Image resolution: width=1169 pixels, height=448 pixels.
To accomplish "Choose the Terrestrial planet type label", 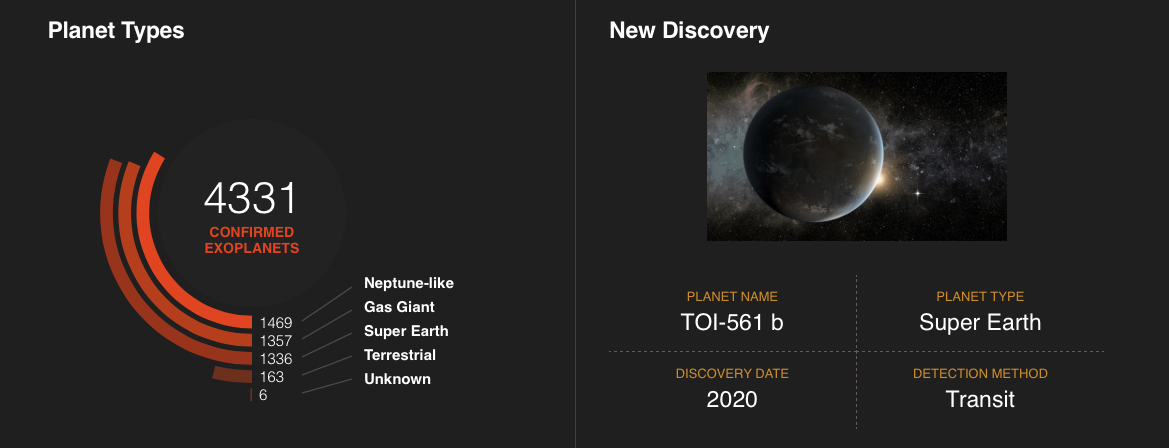I will coord(400,355).
